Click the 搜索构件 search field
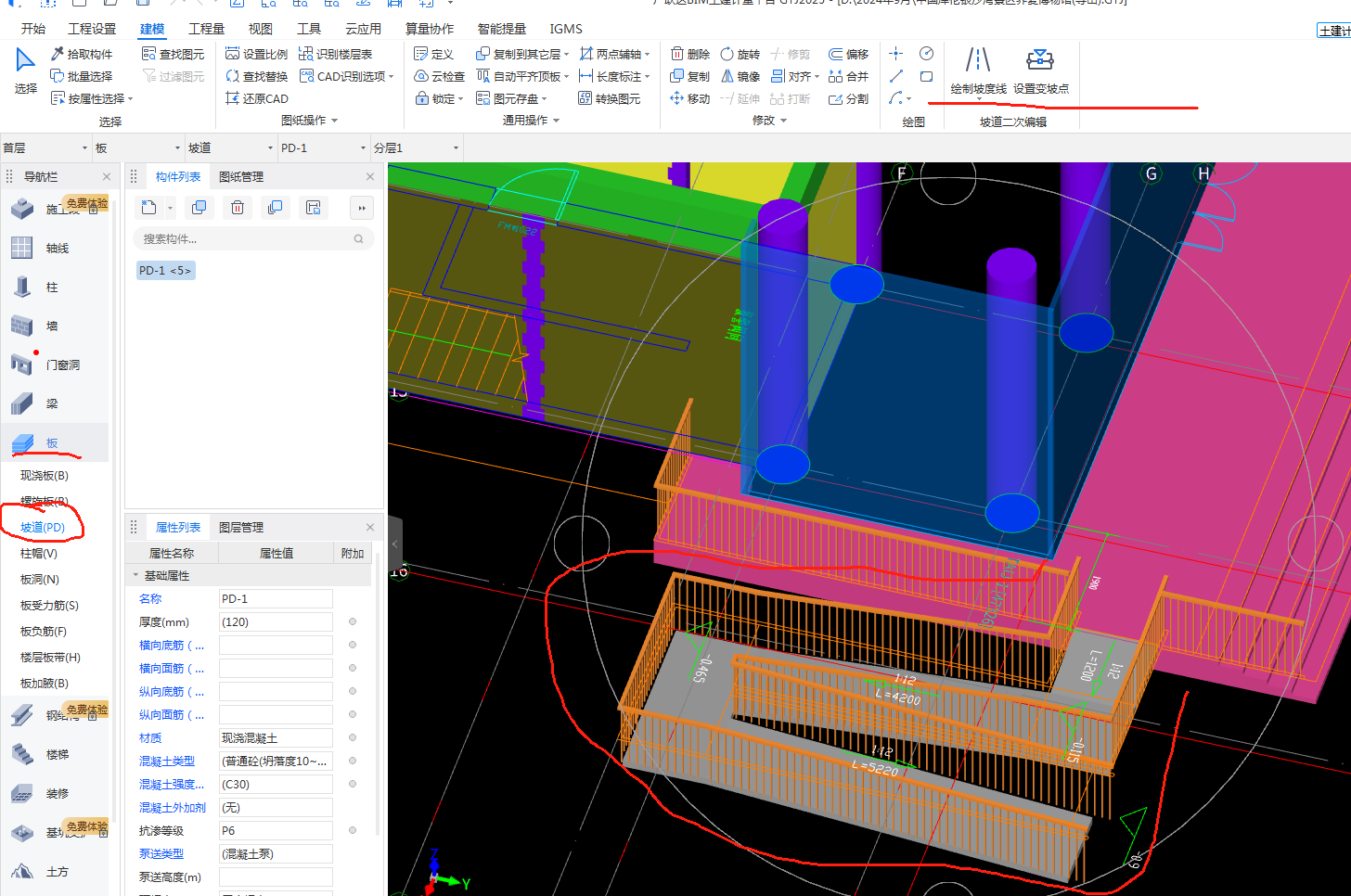 pos(253,239)
